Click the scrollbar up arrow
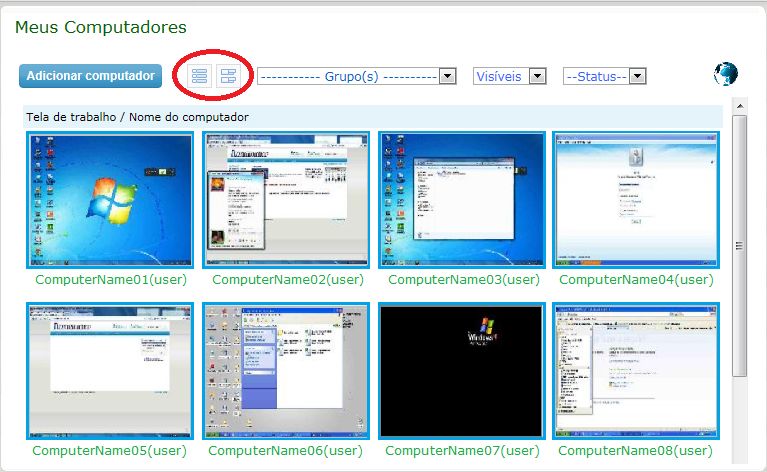This screenshot has height=472, width=767. coord(740,106)
